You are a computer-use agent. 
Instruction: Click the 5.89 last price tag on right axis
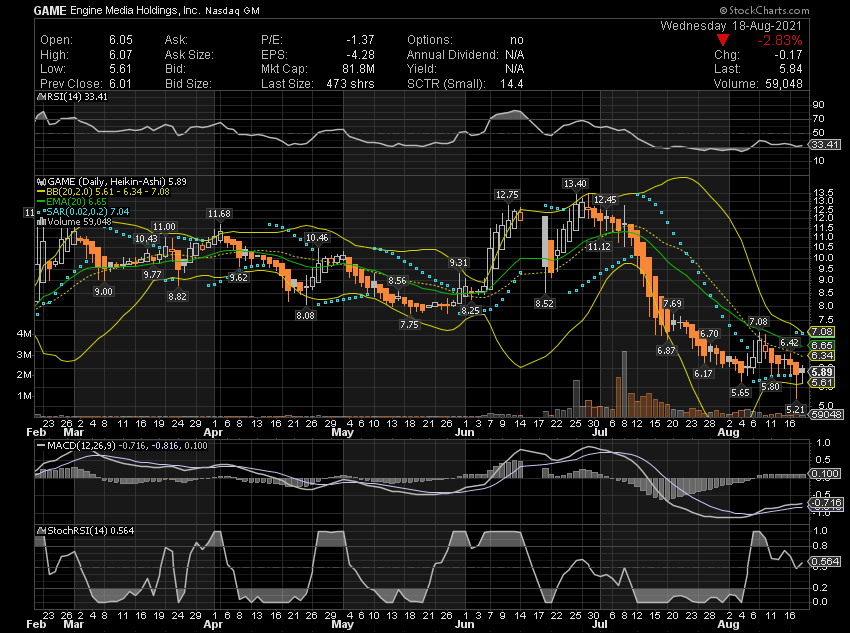click(822, 372)
